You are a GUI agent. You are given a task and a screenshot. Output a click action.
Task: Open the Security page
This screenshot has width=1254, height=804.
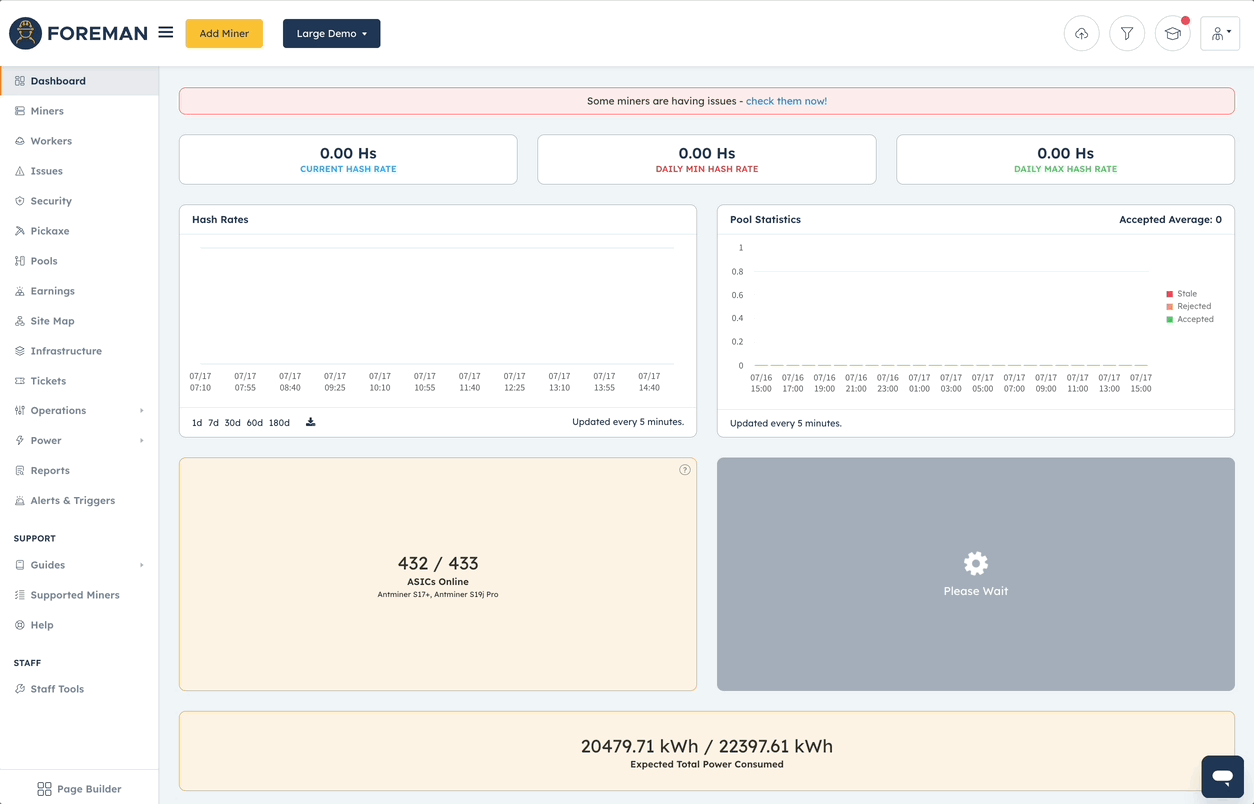[51, 201]
